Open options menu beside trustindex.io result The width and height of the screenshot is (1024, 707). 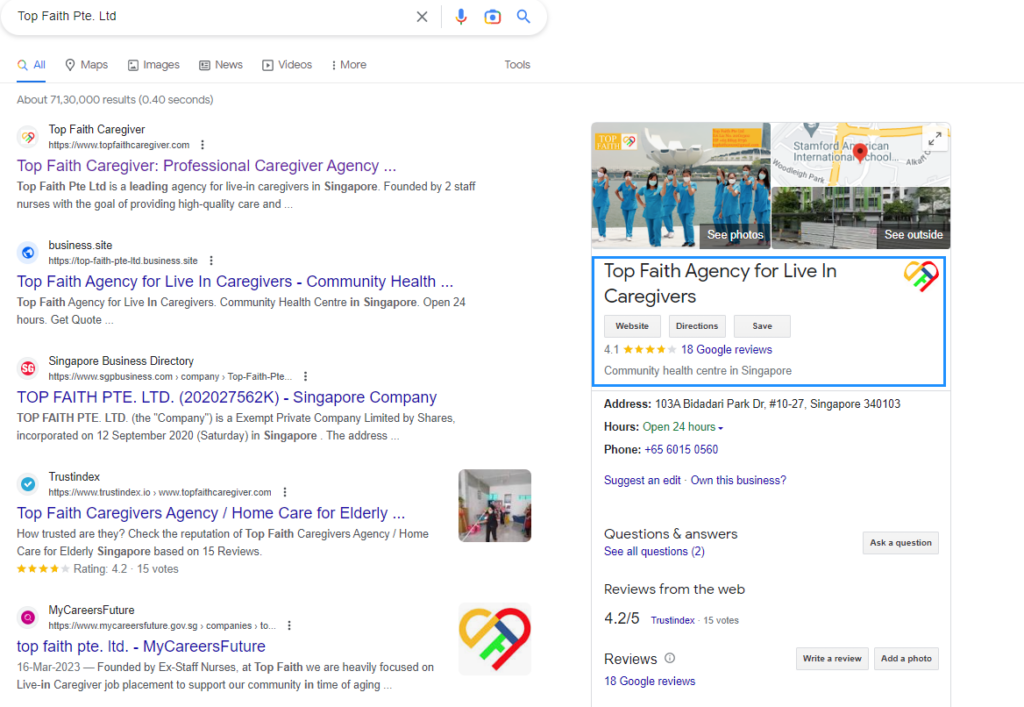[285, 492]
